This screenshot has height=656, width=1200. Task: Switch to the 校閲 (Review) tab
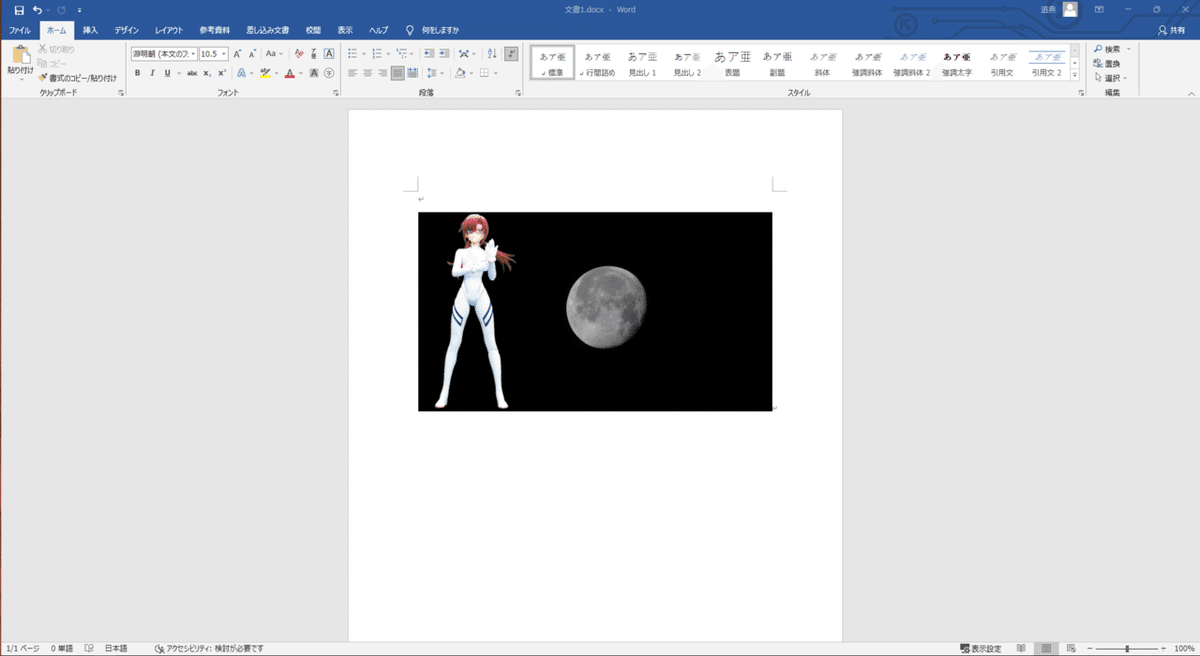(x=314, y=30)
